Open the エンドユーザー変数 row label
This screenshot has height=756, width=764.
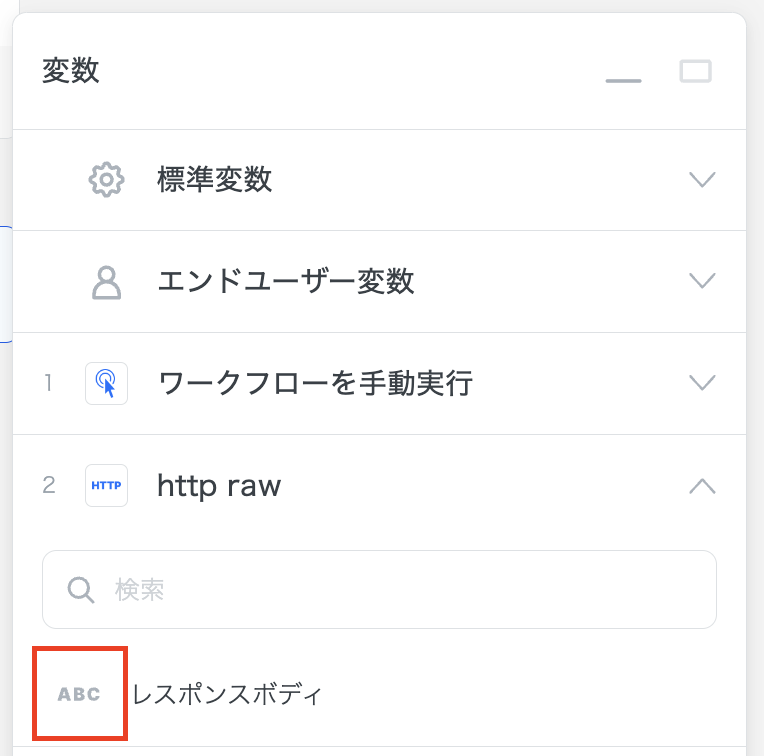tap(286, 282)
